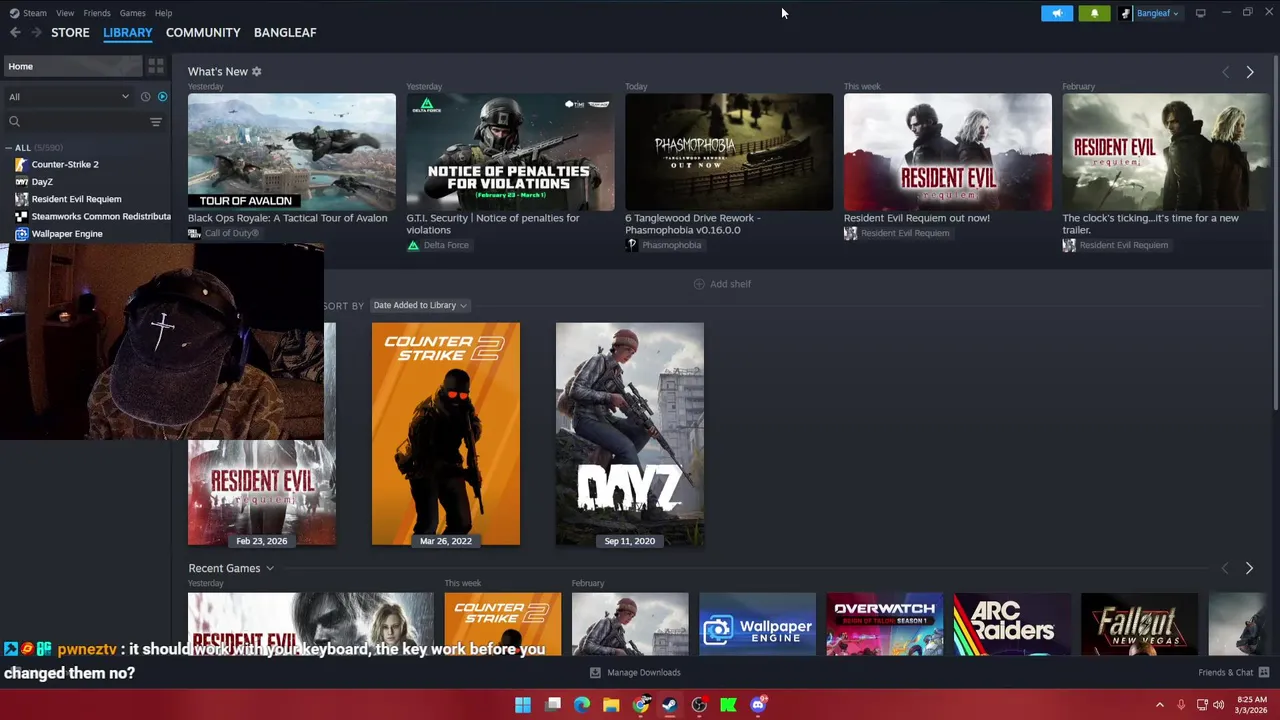Click the Home button in the sidebar
This screenshot has height=720, width=1280.
pyautogui.click(x=72, y=66)
